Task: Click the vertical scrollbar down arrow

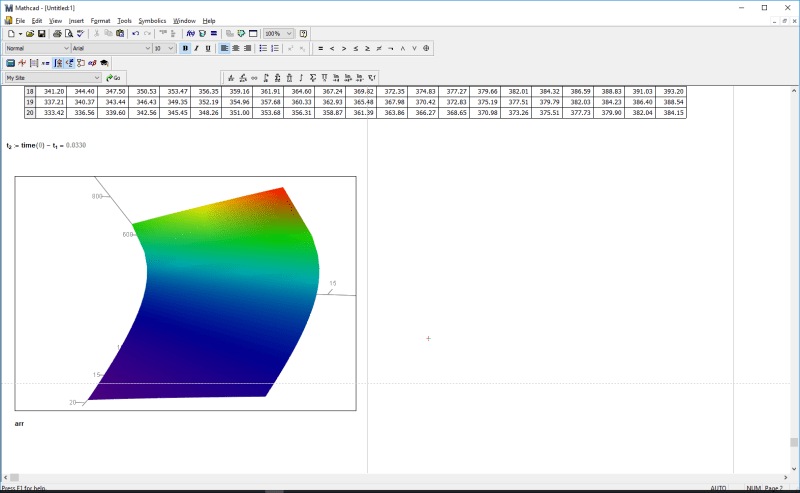Action: point(794,469)
